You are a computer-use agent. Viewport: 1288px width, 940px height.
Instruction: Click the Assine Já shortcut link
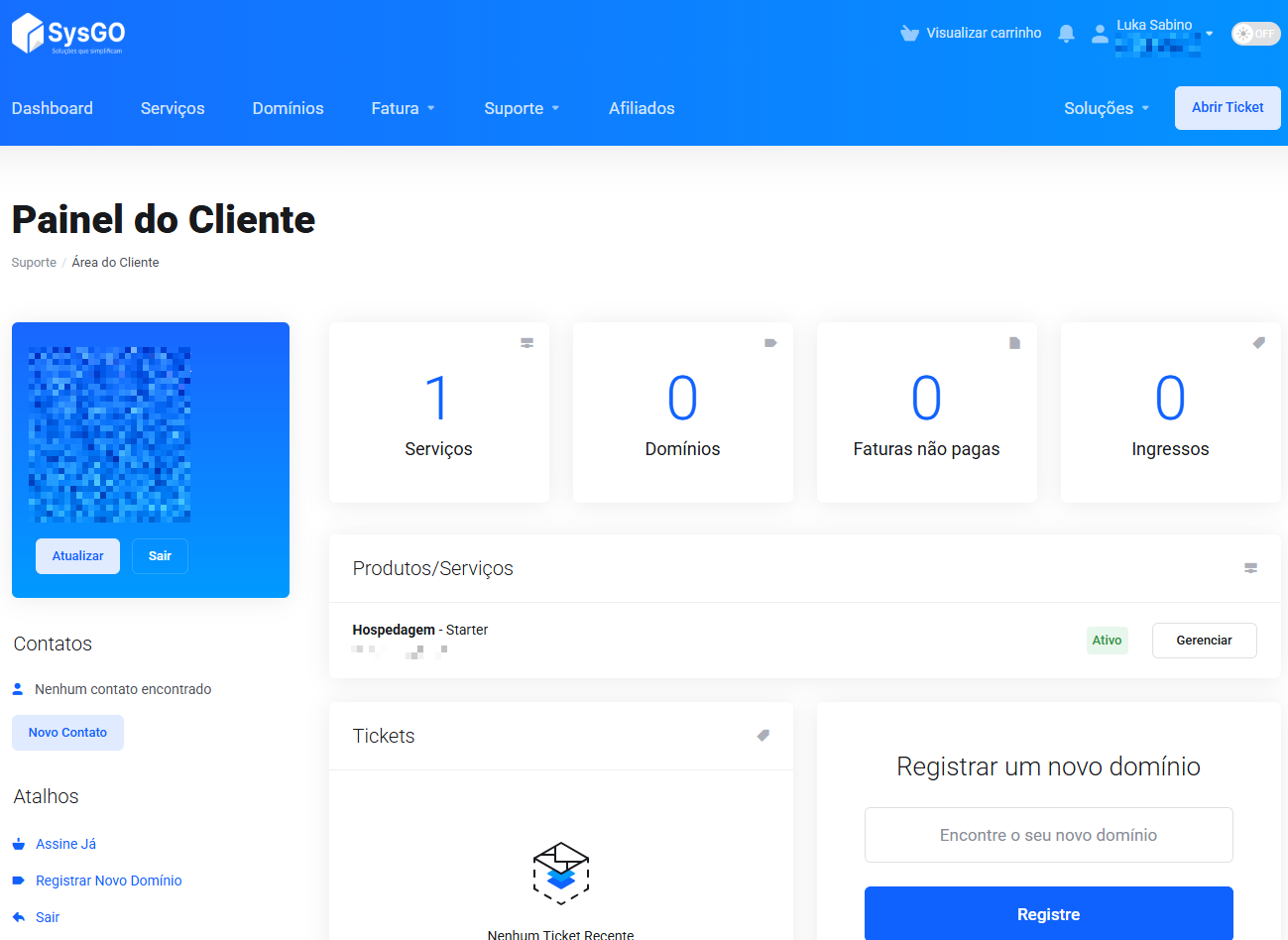[65, 844]
